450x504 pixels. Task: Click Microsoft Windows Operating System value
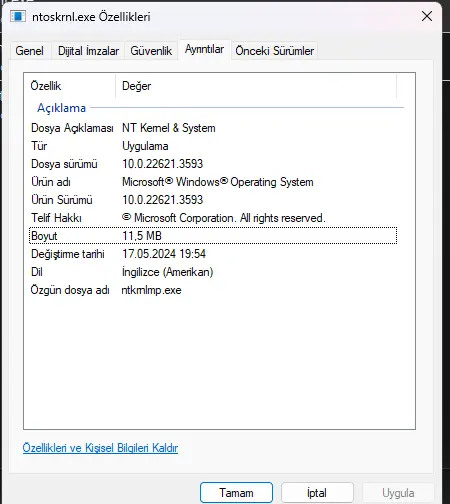[218, 182]
